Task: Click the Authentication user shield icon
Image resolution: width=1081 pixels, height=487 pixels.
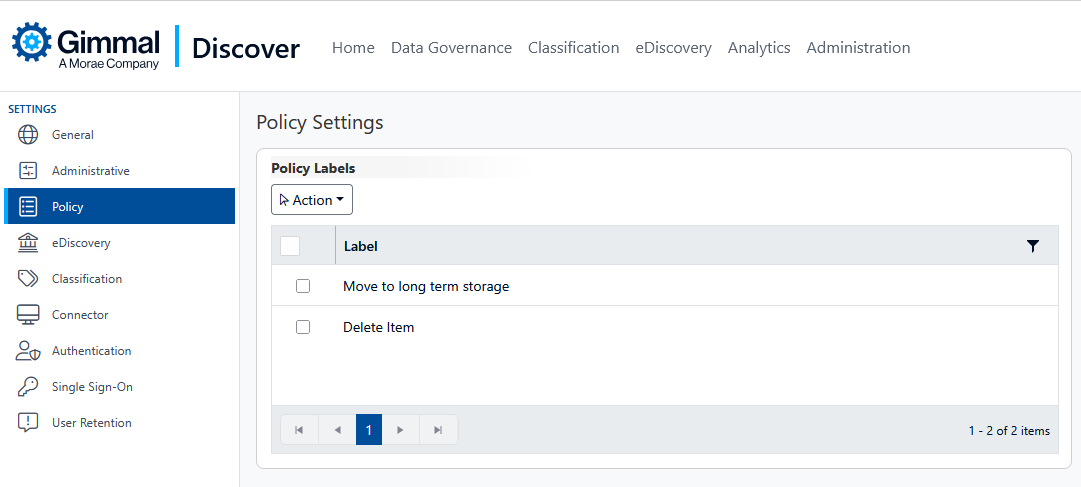Action: coord(29,351)
